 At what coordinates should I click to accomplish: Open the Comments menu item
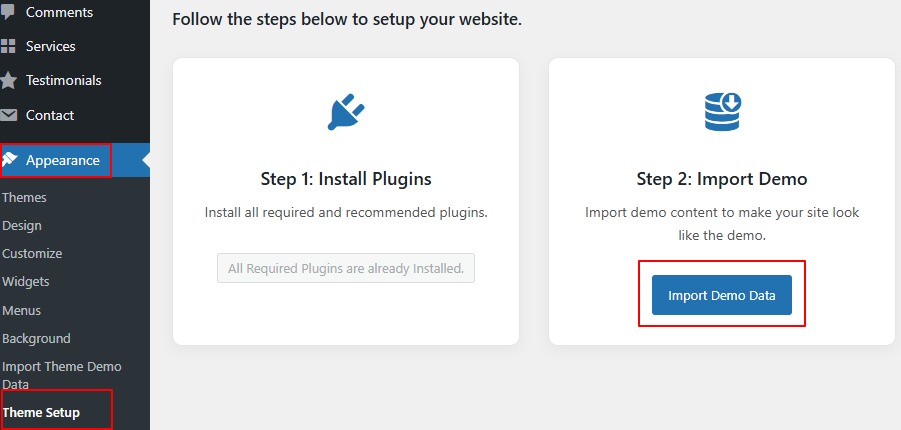coord(59,13)
